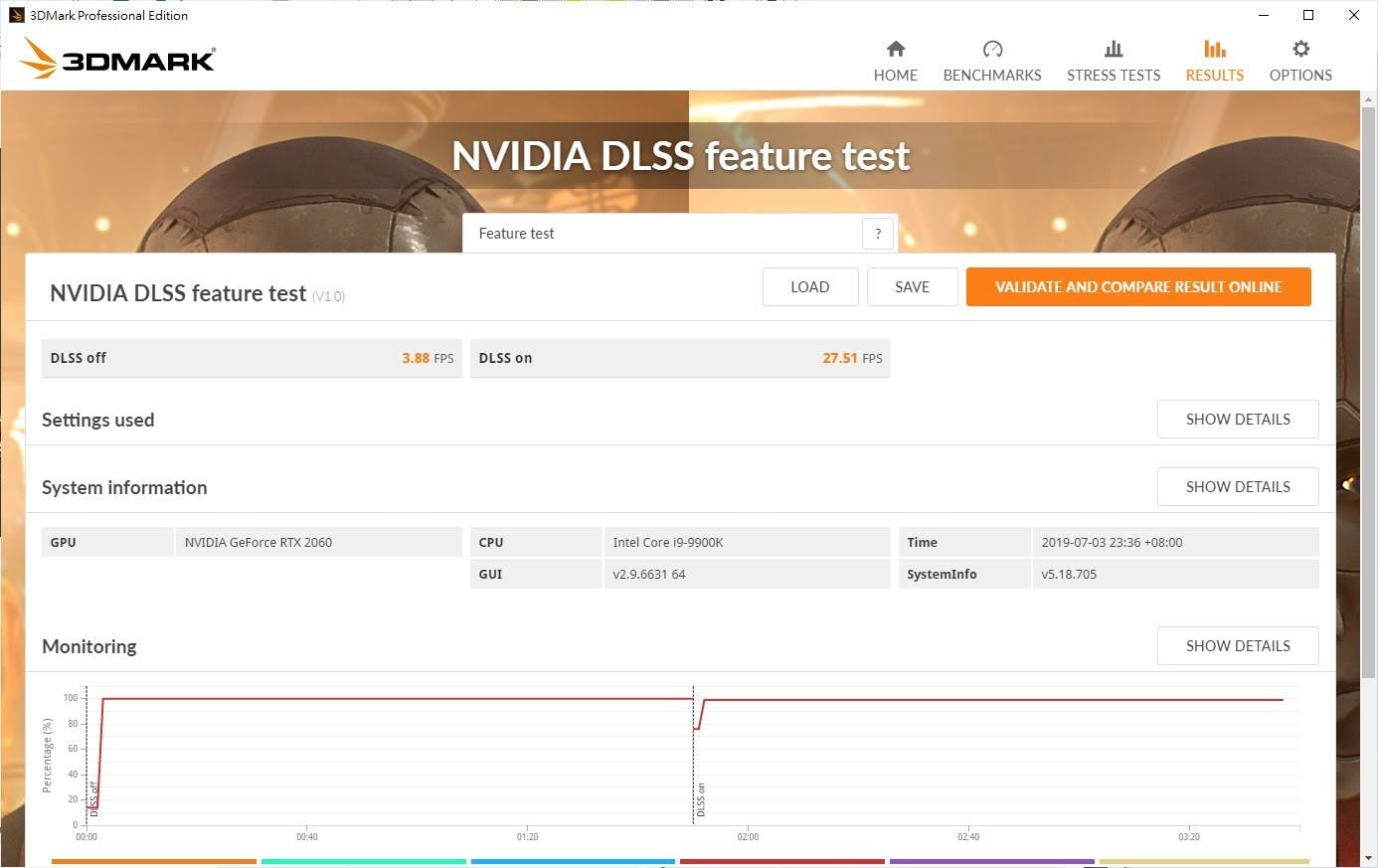
Task: Click the DLSS on marker in graph
Action: click(x=701, y=799)
